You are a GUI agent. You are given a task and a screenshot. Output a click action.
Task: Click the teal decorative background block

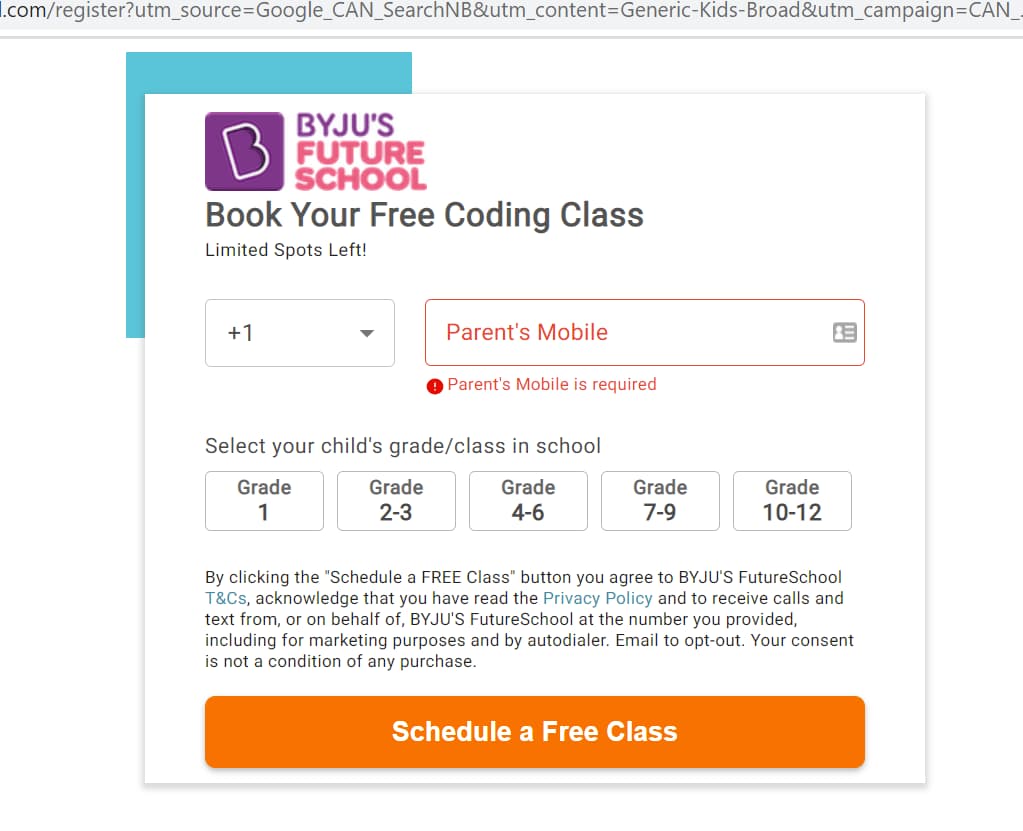pos(268,72)
